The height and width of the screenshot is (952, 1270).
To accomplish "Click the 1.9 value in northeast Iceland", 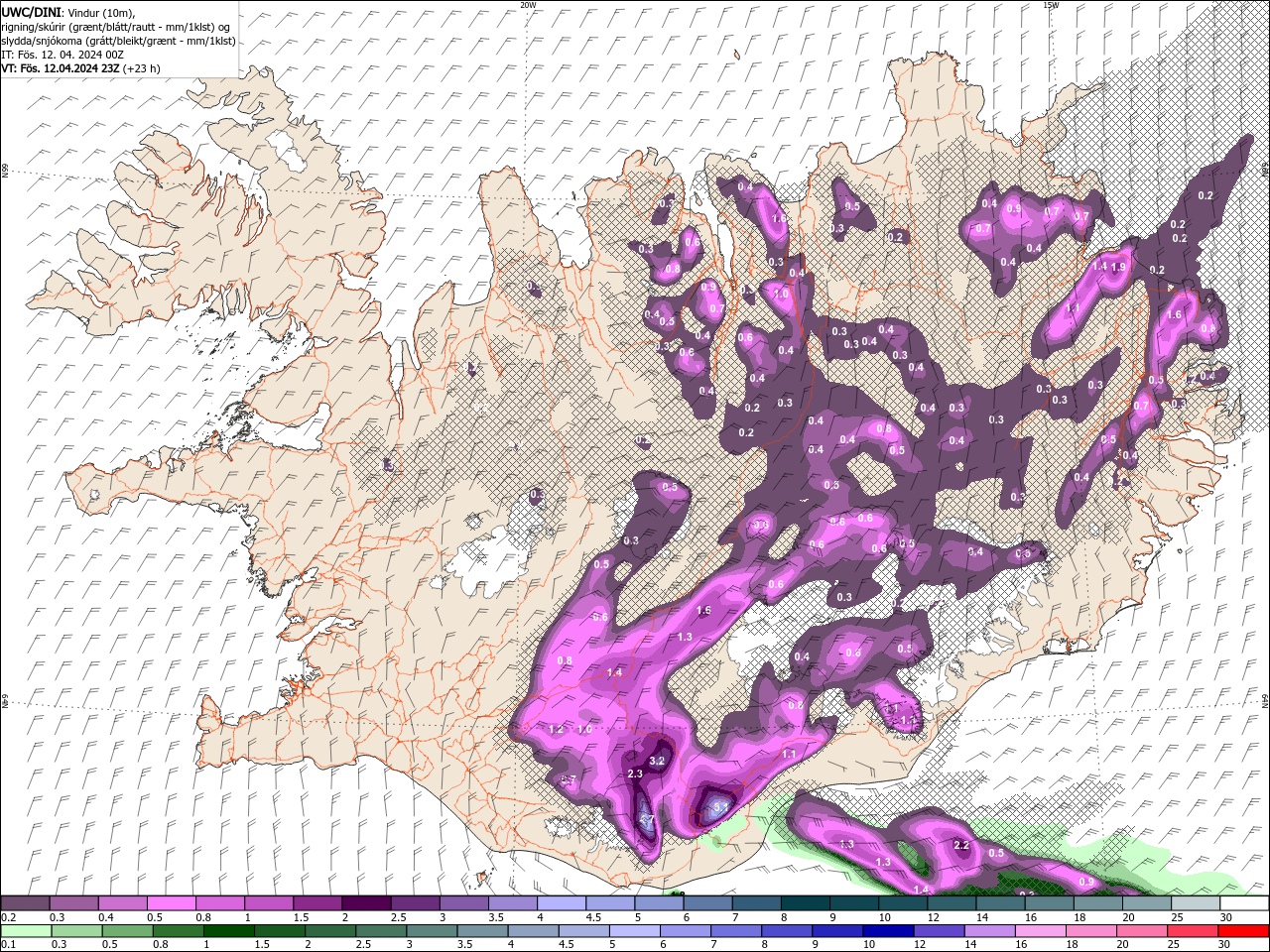I will (1118, 267).
